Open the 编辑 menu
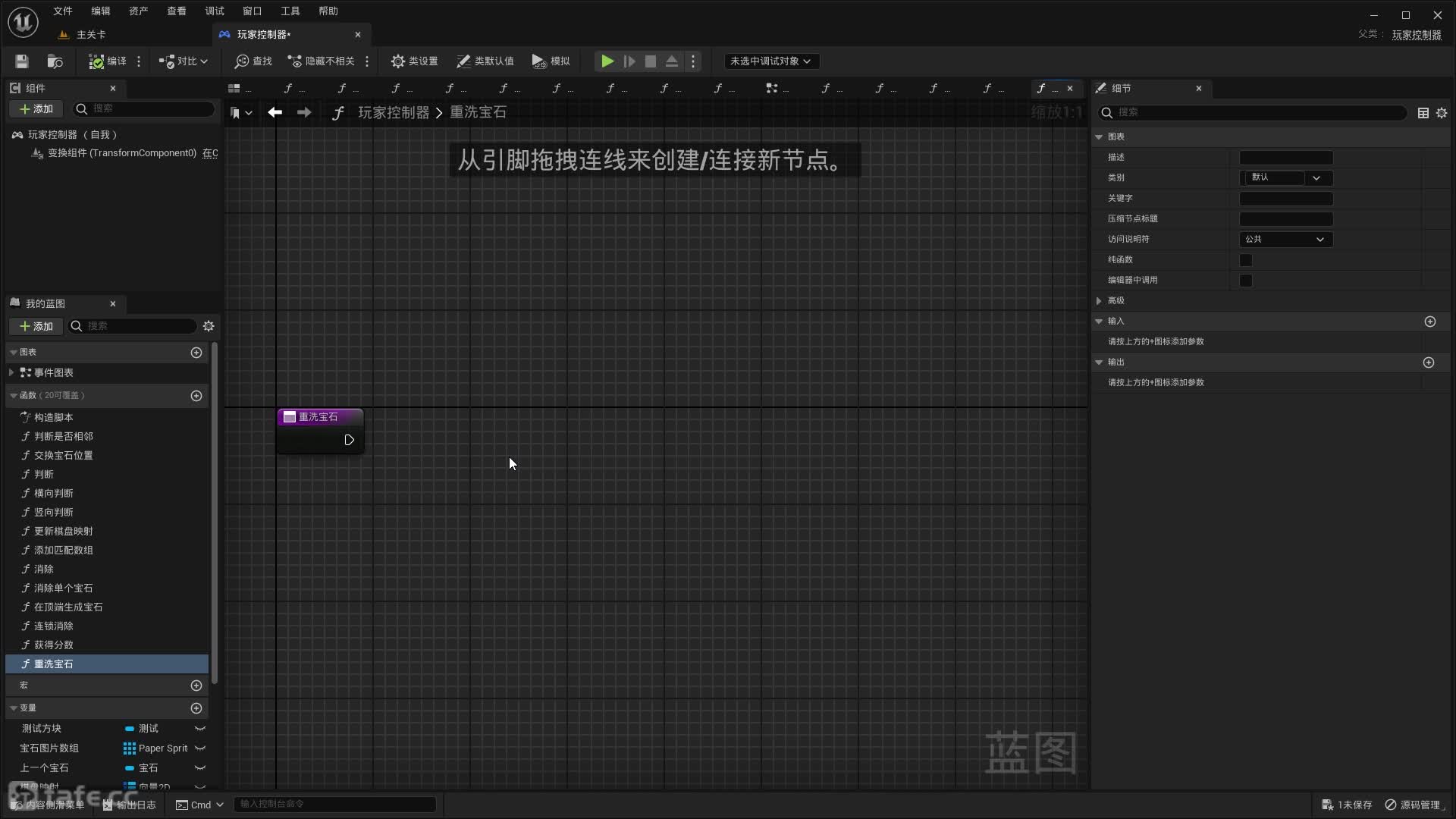Image resolution: width=1456 pixels, height=819 pixels. click(x=101, y=11)
